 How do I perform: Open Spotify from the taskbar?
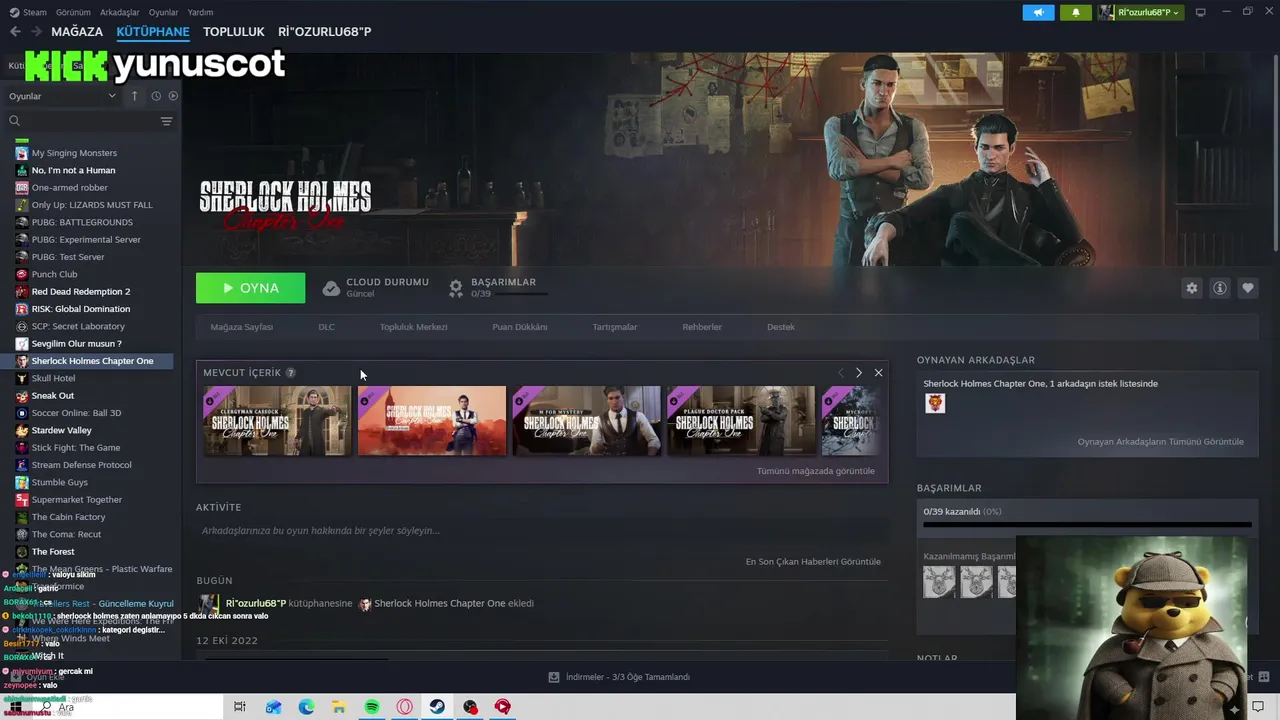coord(372,707)
